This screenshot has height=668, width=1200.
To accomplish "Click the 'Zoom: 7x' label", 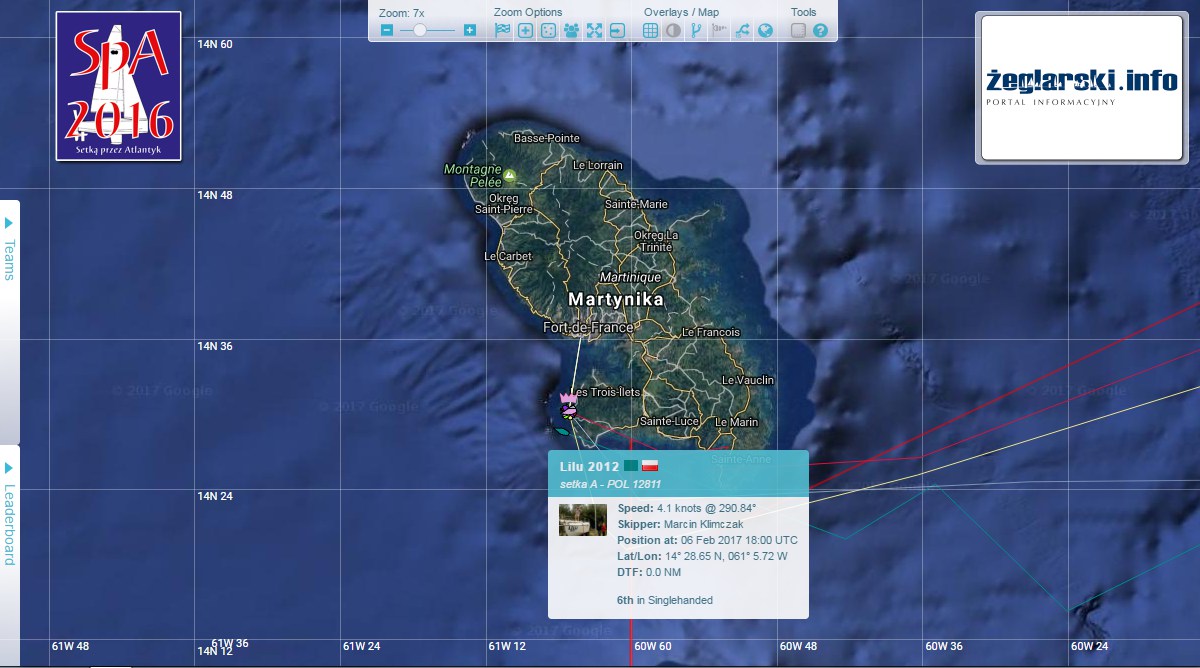I will click(x=402, y=12).
